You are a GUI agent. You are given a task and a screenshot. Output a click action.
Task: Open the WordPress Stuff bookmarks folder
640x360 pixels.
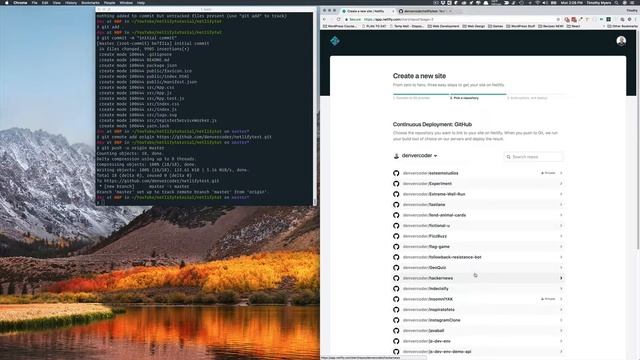(x=520, y=26)
